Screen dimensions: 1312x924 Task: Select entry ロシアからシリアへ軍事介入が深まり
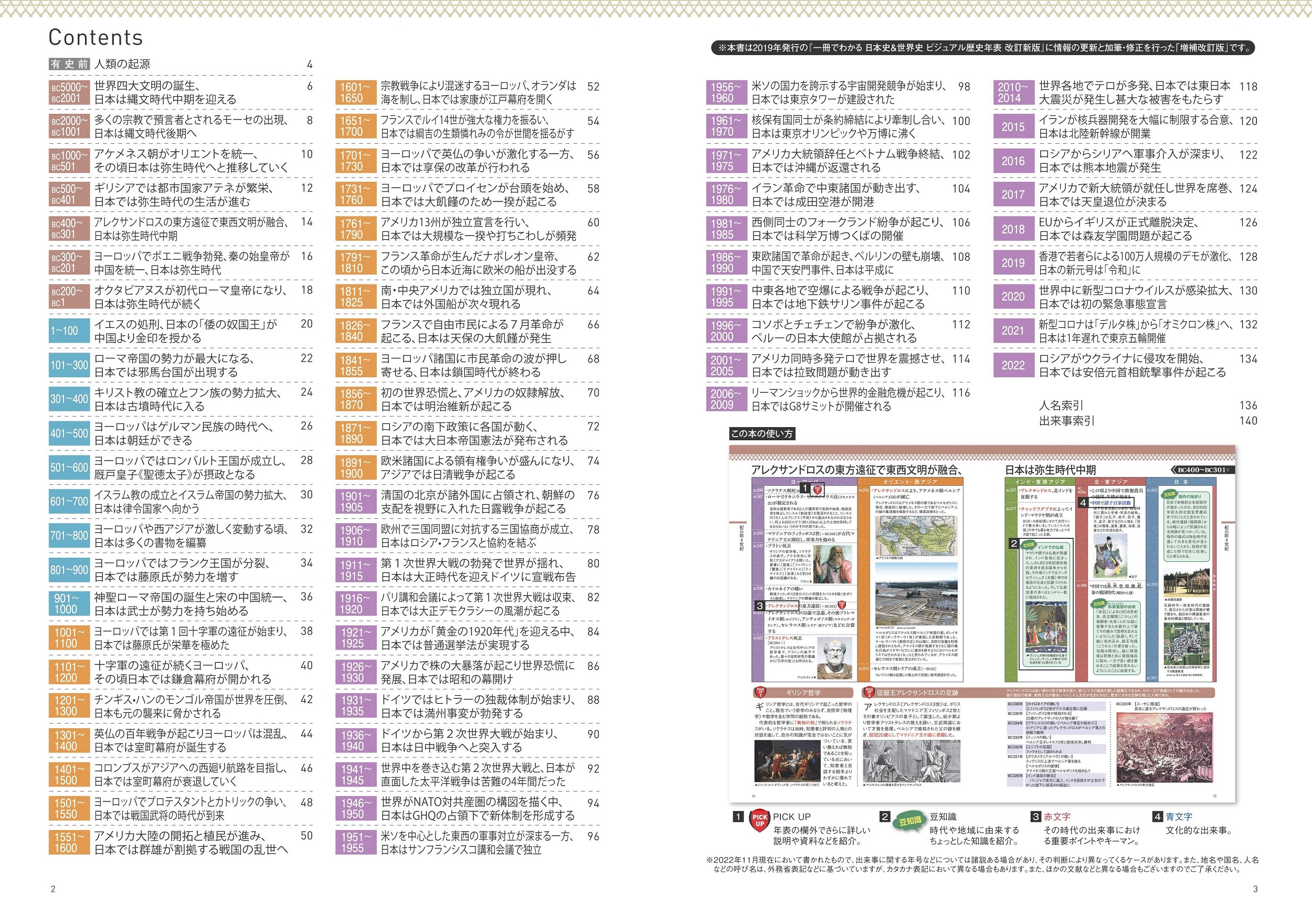coord(1132,161)
